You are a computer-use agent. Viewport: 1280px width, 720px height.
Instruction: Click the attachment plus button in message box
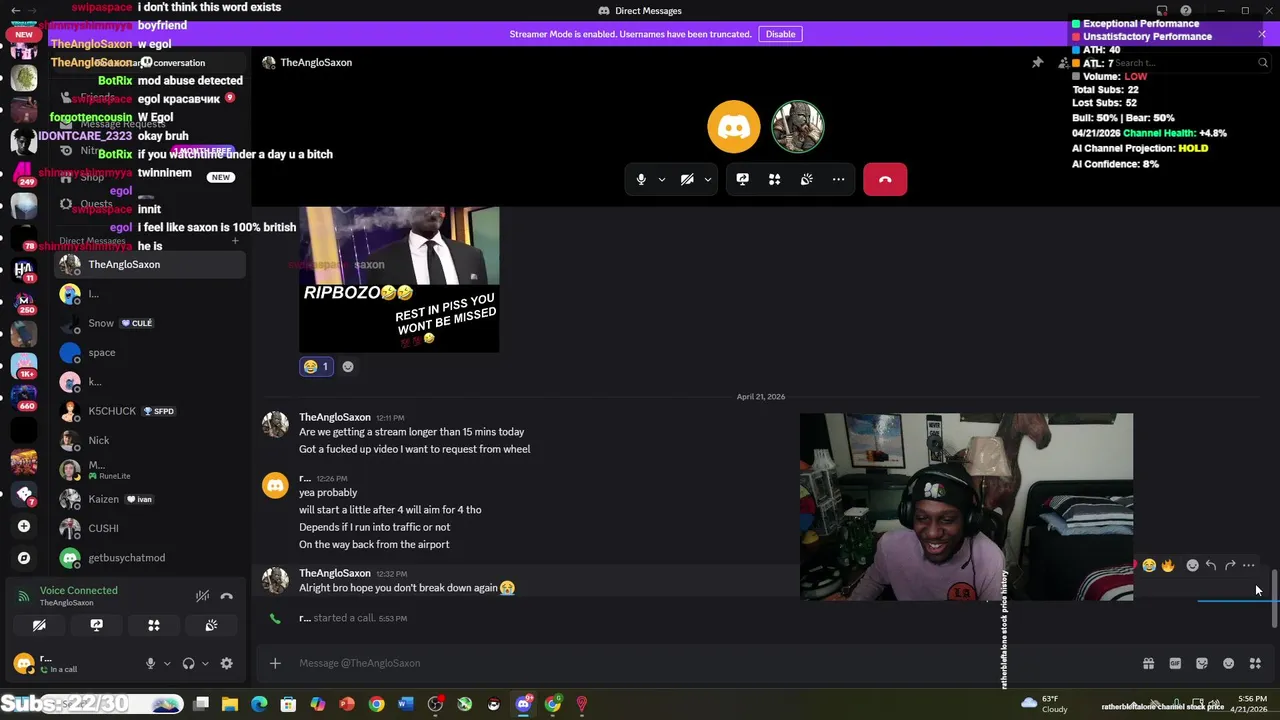[275, 662]
